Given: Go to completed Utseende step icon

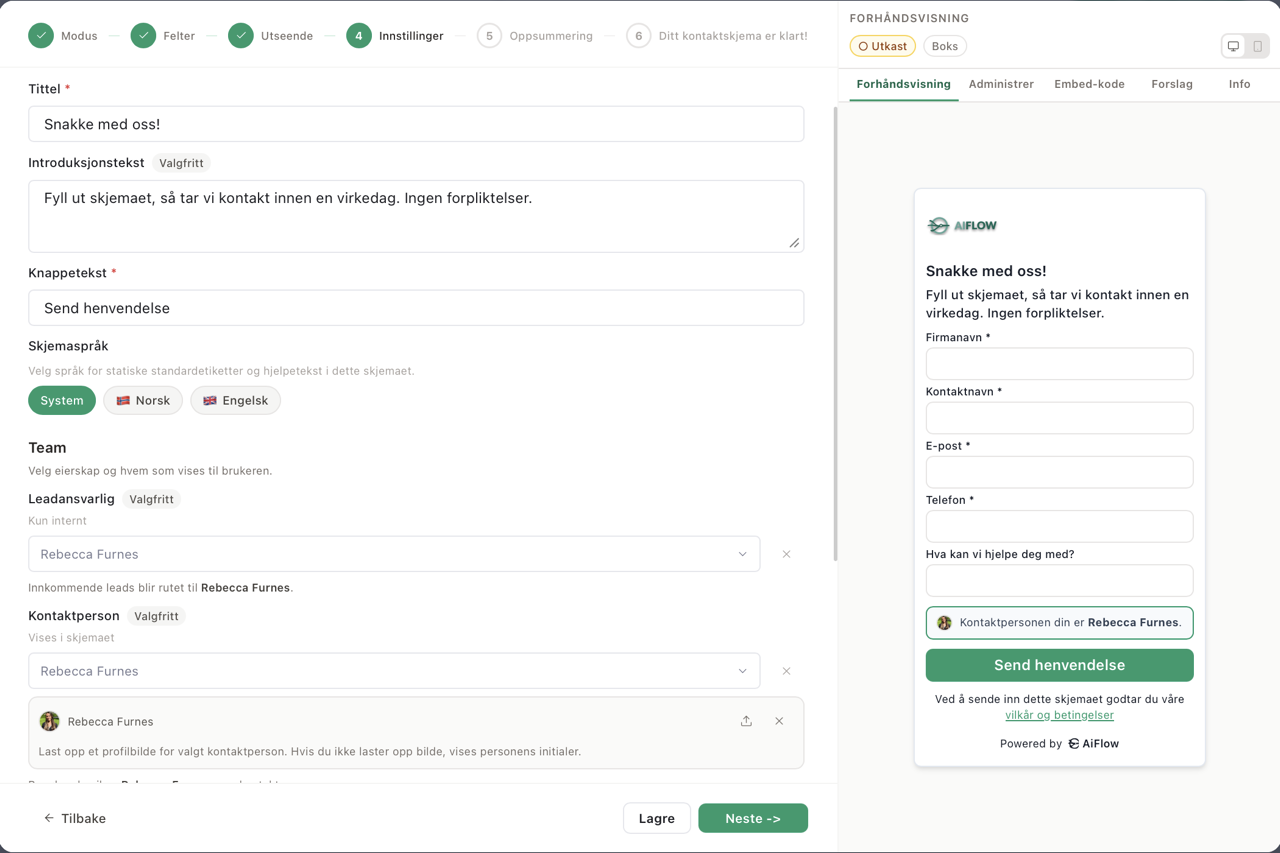Looking at the screenshot, I should [x=241, y=36].
